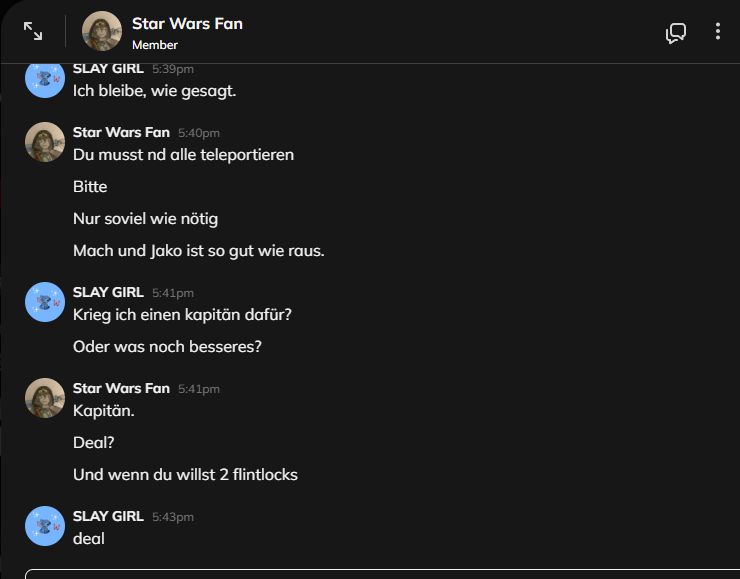
Task: Click the message 'Und wenn du willst 2 flintlocks'
Action: [x=185, y=475]
